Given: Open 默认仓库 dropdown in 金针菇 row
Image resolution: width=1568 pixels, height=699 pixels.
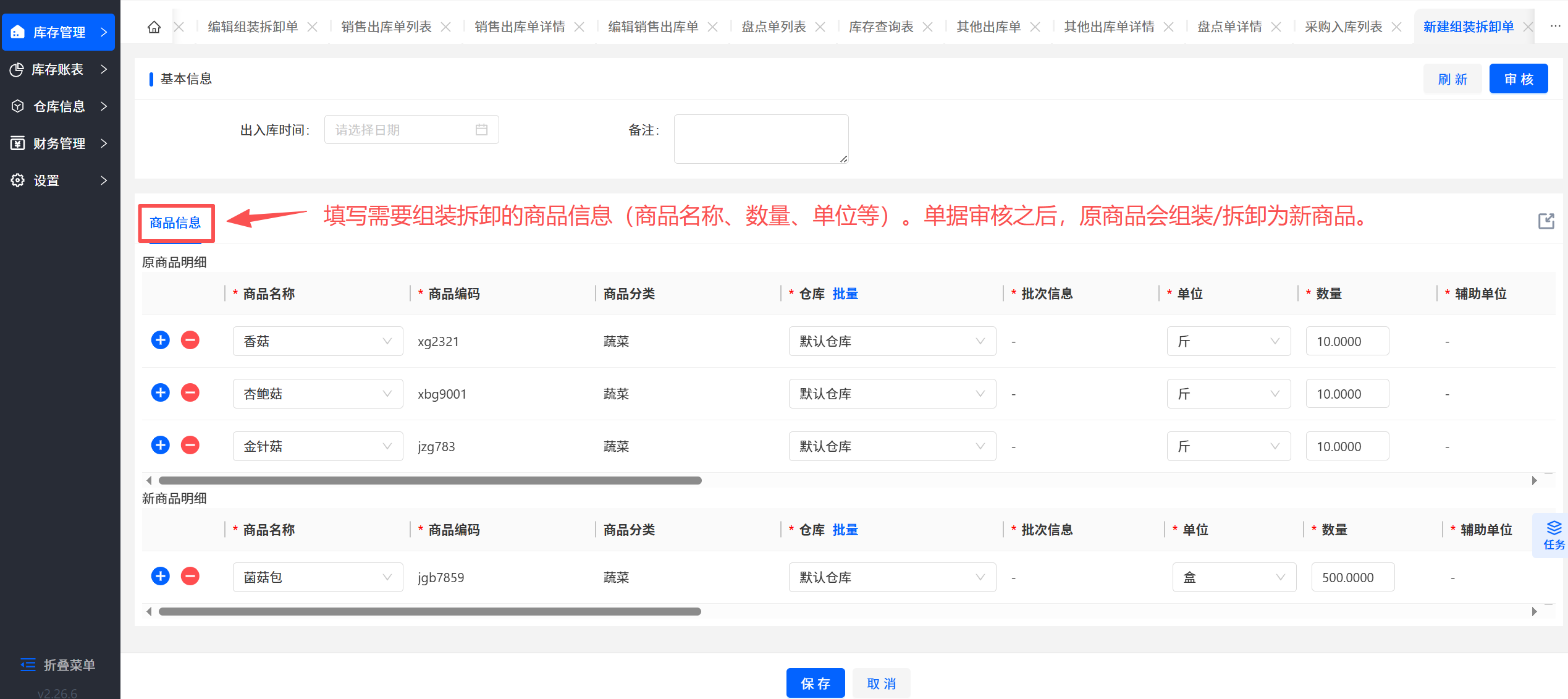Looking at the screenshot, I should pos(891,446).
